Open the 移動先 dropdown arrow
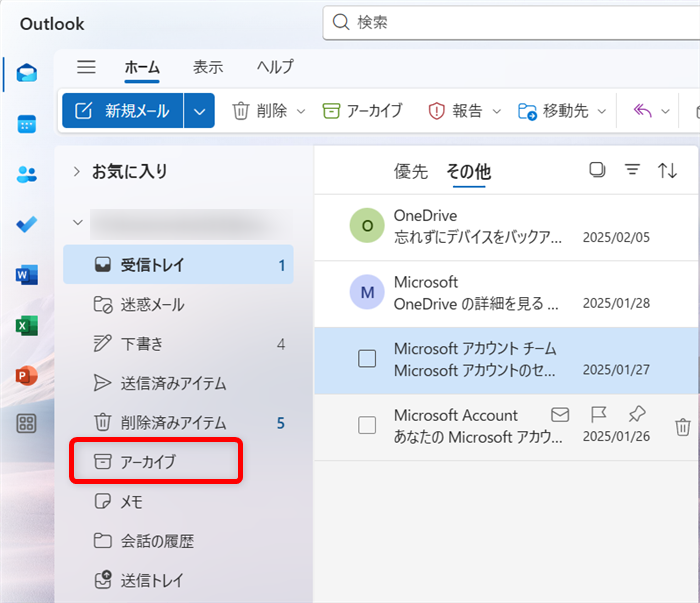This screenshot has width=700, height=603. tap(602, 111)
